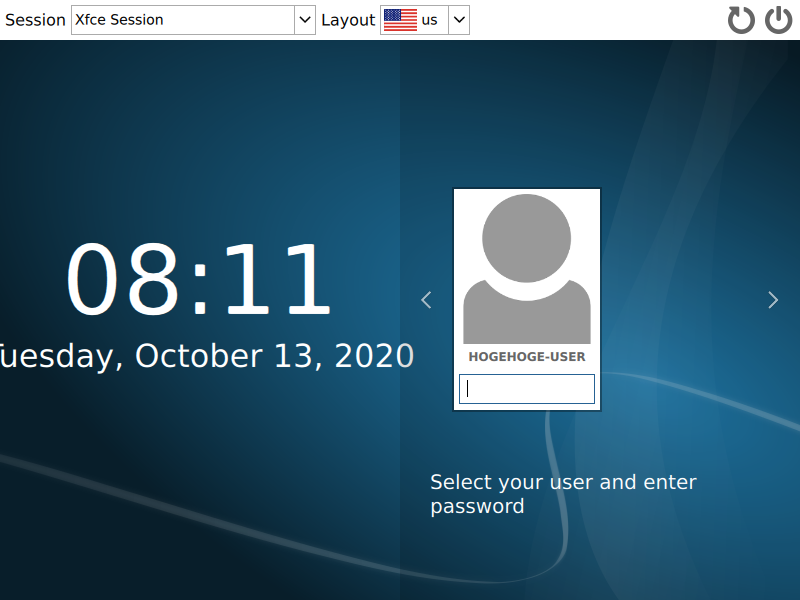
Task: Focus the password input field
Action: [527, 389]
